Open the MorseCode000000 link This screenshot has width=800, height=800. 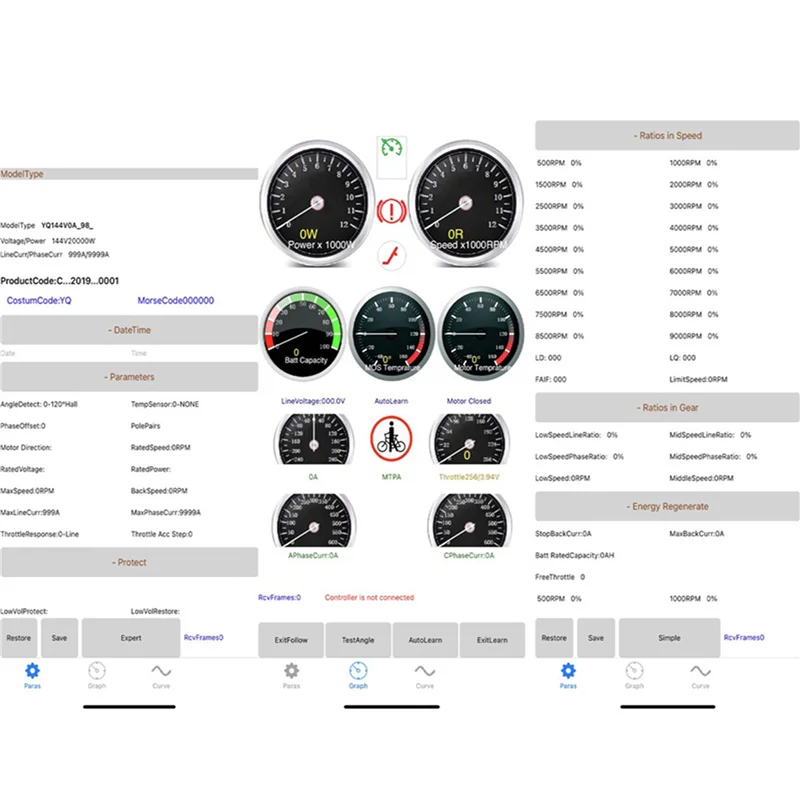coord(176,300)
